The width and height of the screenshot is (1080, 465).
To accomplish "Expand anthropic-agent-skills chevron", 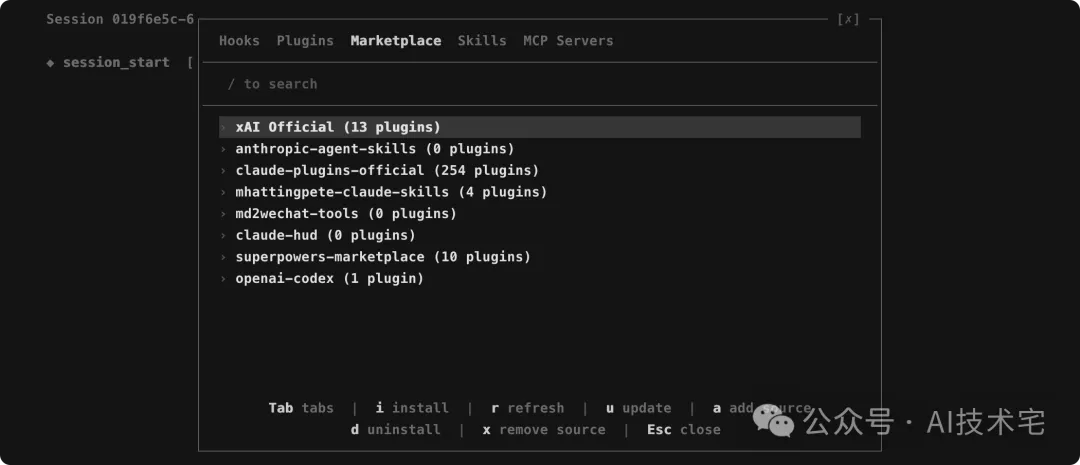I will (223, 149).
